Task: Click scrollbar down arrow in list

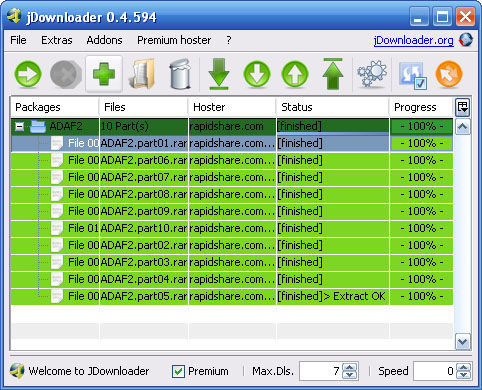Action: point(463,341)
